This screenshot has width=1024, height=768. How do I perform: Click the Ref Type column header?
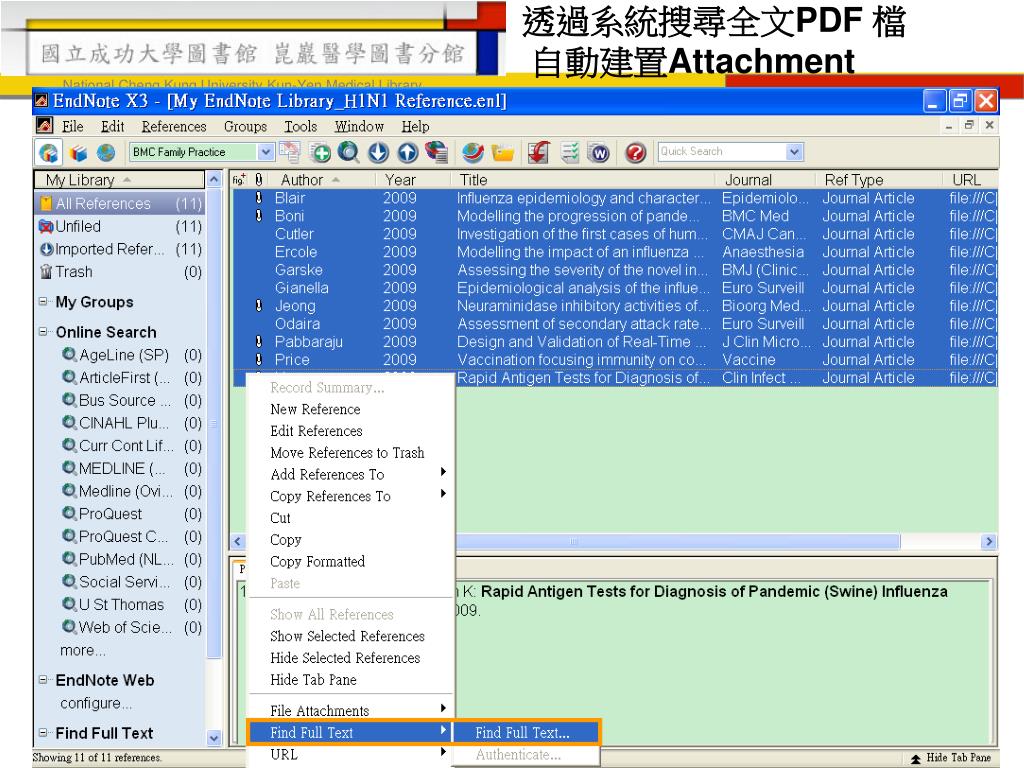click(x=878, y=180)
